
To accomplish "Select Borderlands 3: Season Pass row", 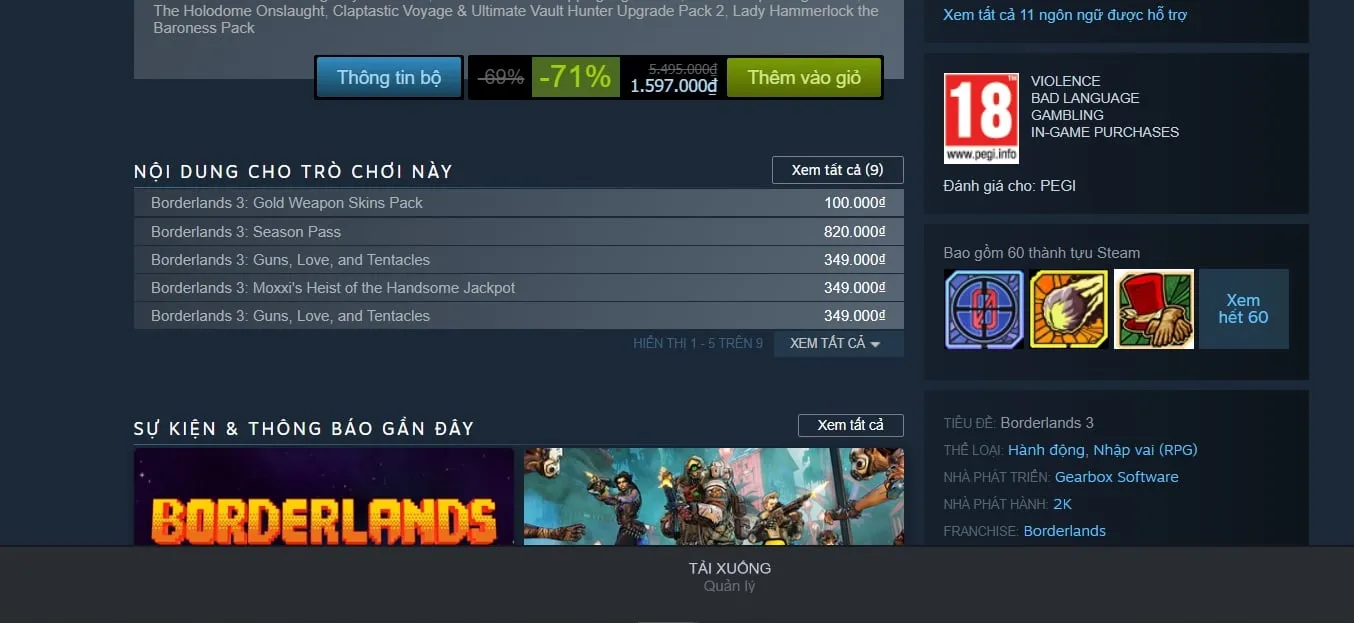I will point(518,232).
